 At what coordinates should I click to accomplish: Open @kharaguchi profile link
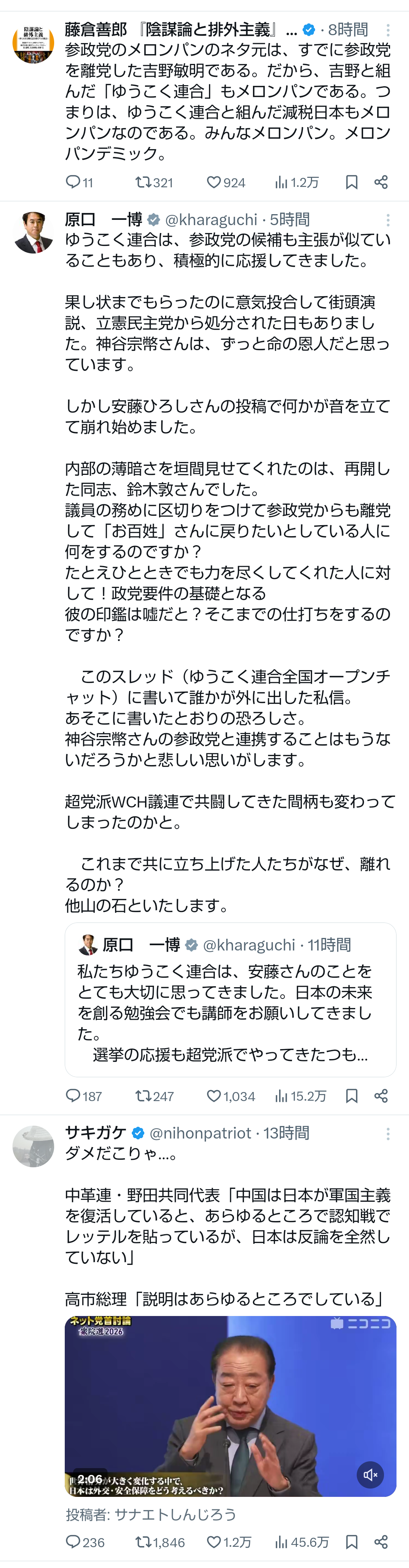211,220
